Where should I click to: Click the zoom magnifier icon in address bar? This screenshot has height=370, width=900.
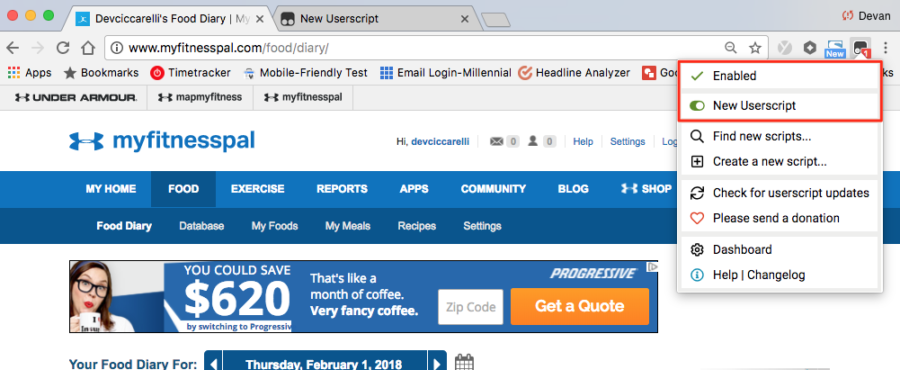click(x=731, y=48)
